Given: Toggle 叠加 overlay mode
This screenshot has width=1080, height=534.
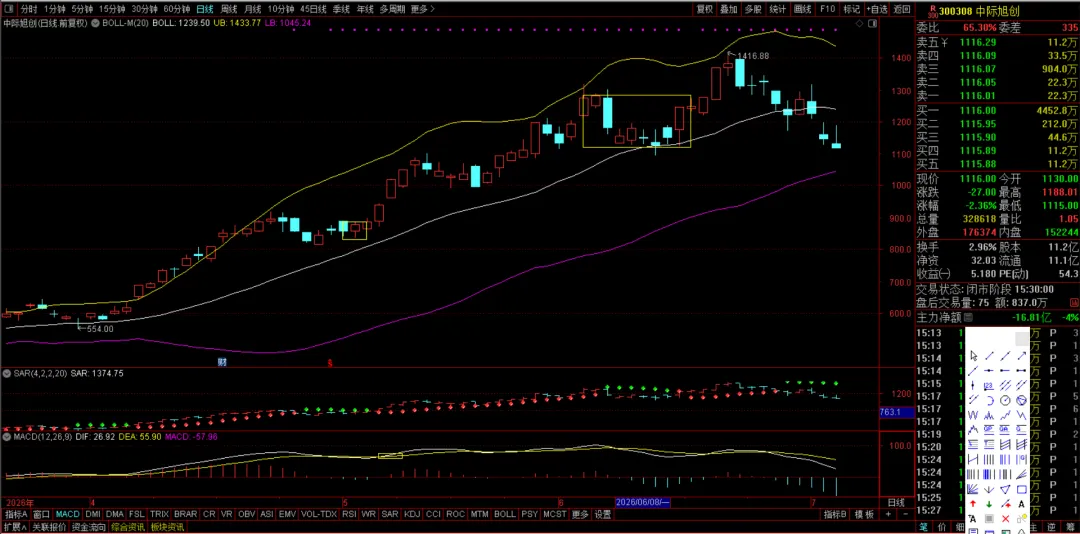Looking at the screenshot, I should [729, 9].
